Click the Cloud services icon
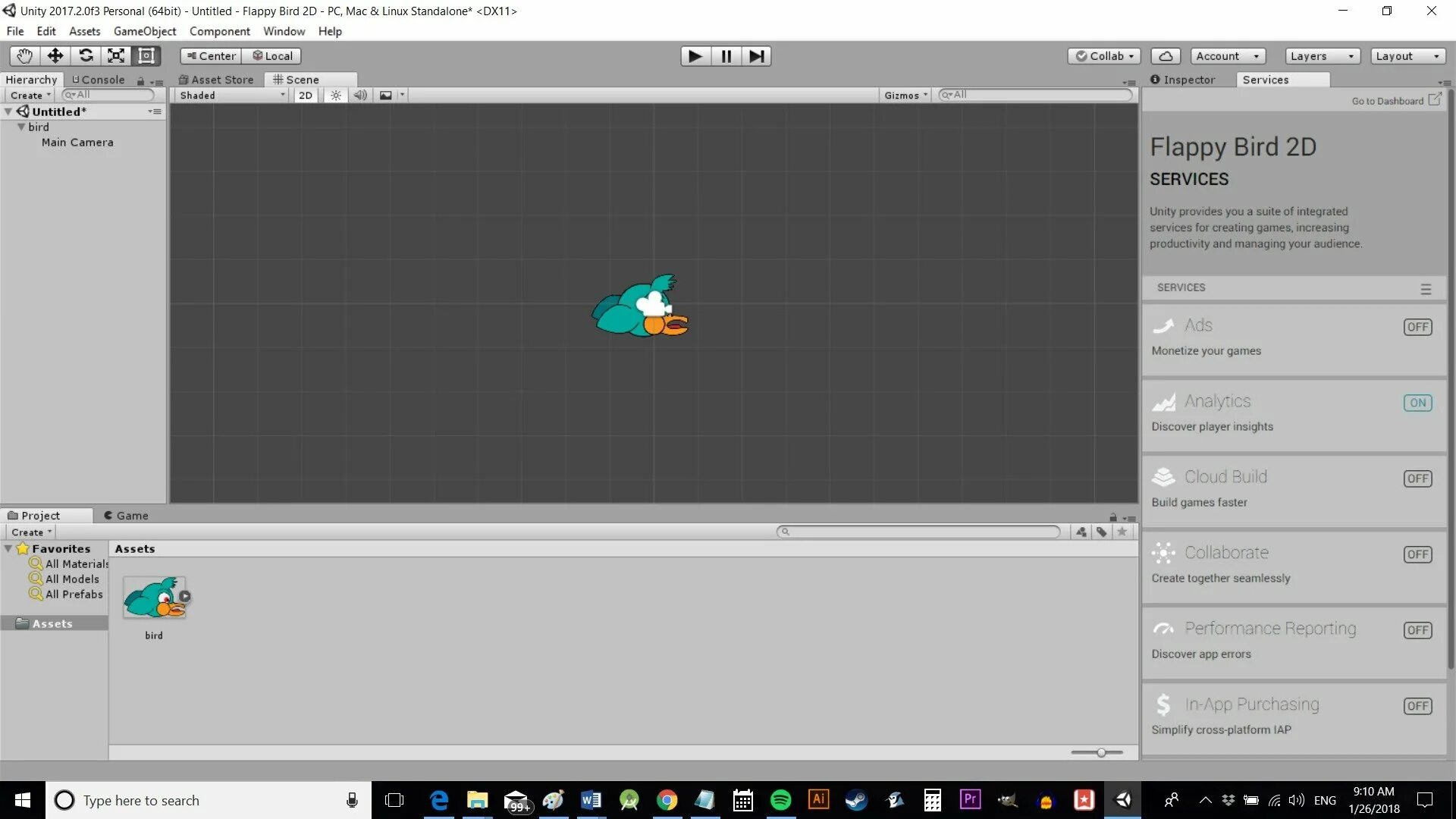 coord(1166,56)
